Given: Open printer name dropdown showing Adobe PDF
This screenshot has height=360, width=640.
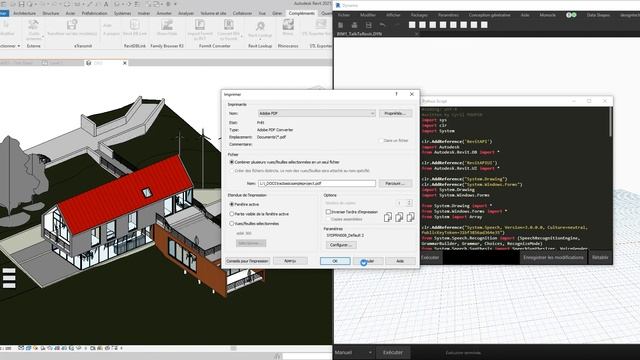Looking at the screenshot, I should pos(317,113).
